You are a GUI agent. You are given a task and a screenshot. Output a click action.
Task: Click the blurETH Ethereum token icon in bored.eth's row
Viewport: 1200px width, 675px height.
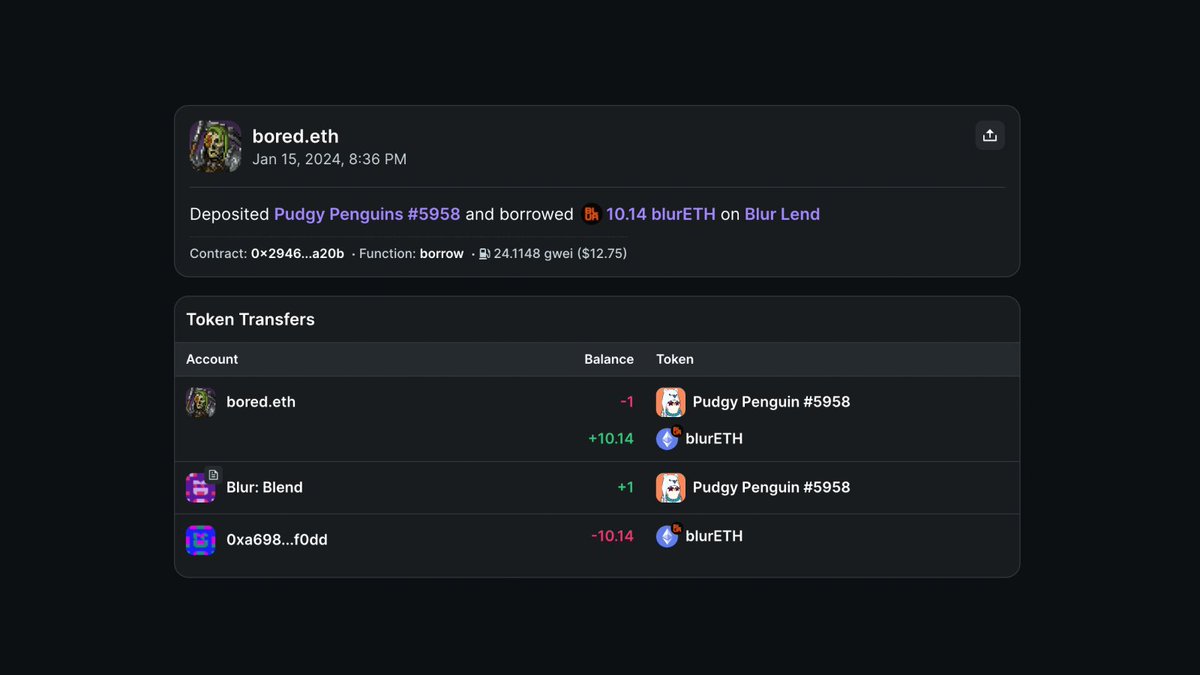[667, 438]
